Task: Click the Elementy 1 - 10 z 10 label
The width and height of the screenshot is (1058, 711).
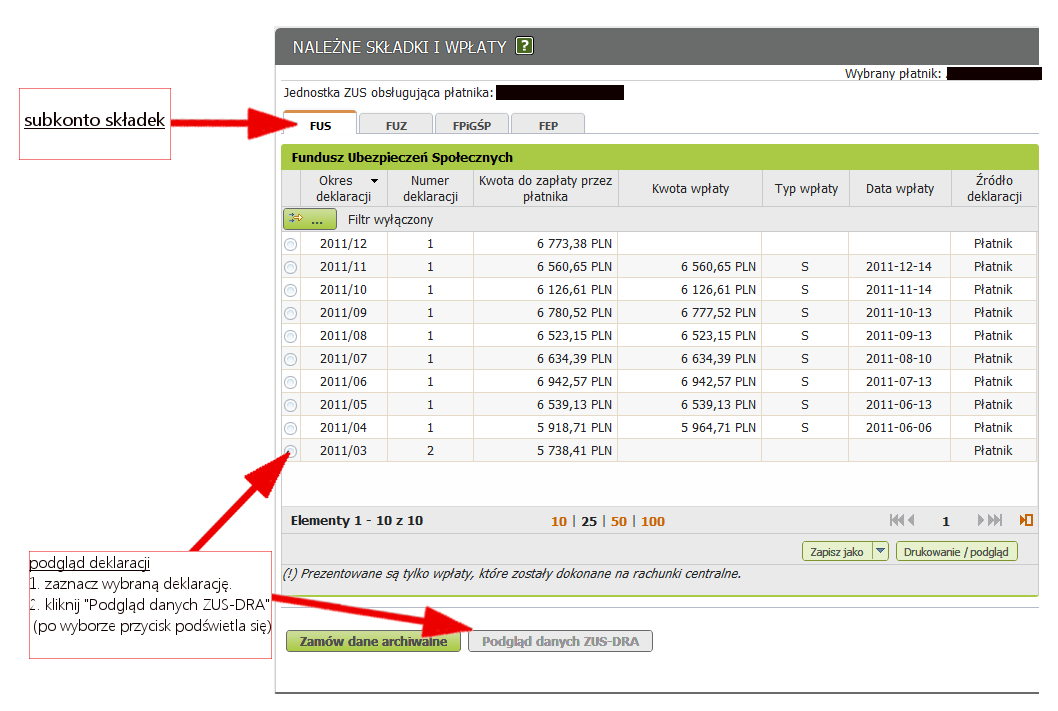Action: [356, 520]
